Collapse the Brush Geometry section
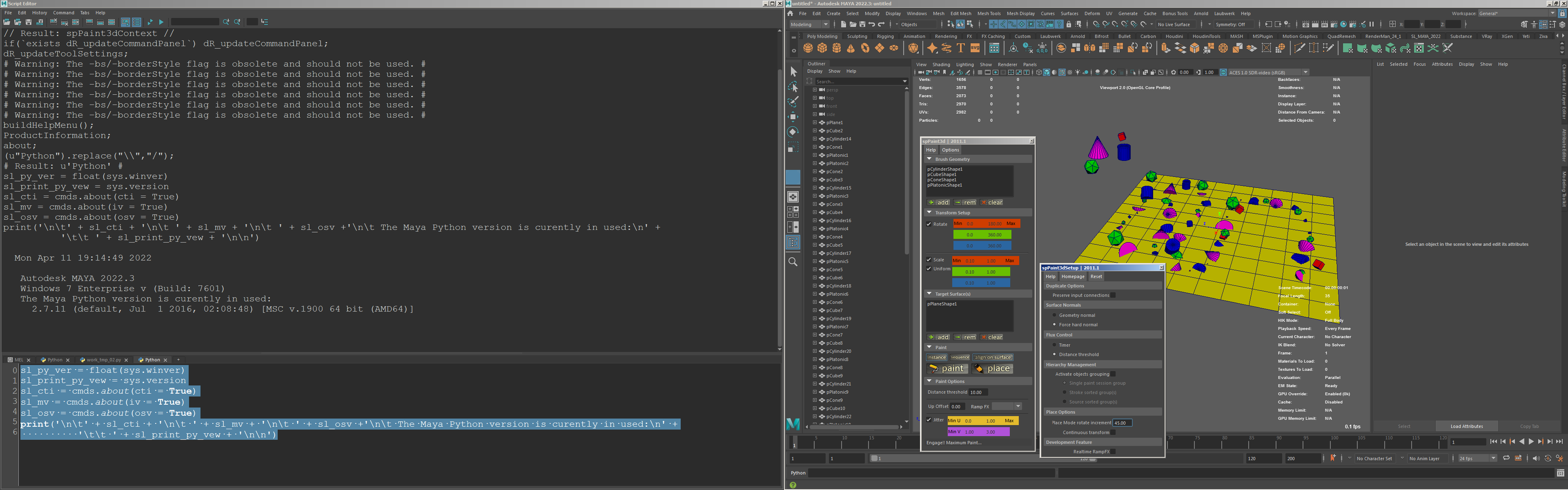The image size is (1568, 490). coord(929,160)
